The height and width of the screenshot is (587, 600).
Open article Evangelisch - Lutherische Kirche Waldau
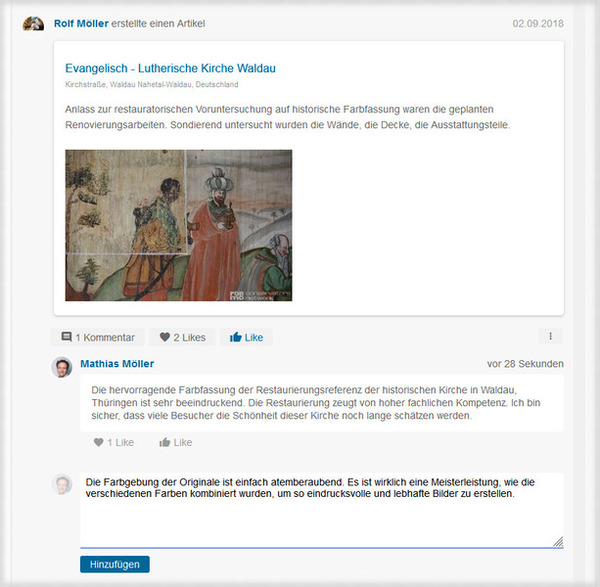170,68
